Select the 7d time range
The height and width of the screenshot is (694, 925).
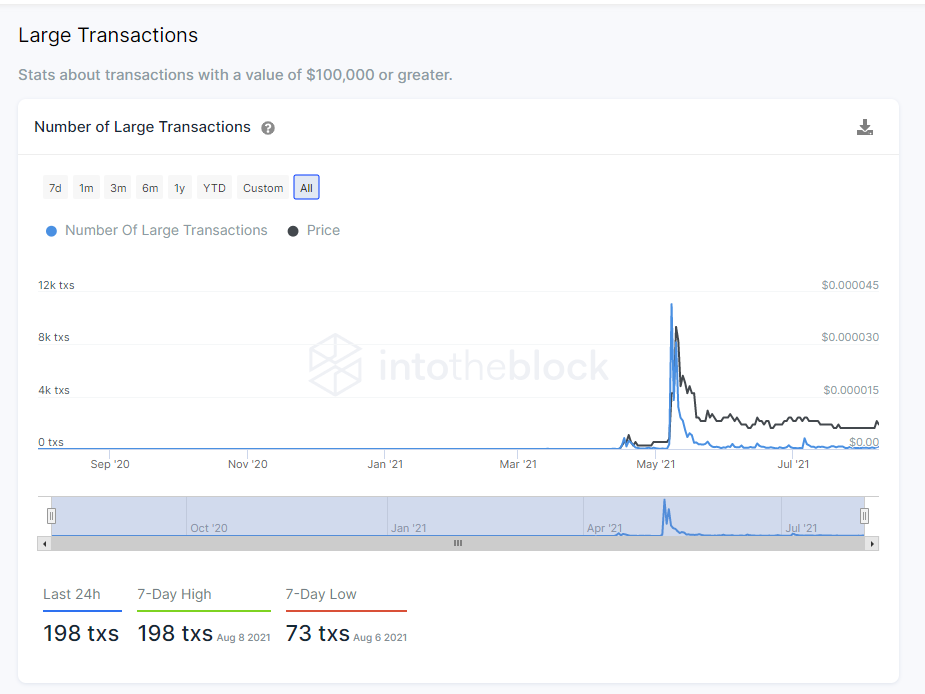55,188
